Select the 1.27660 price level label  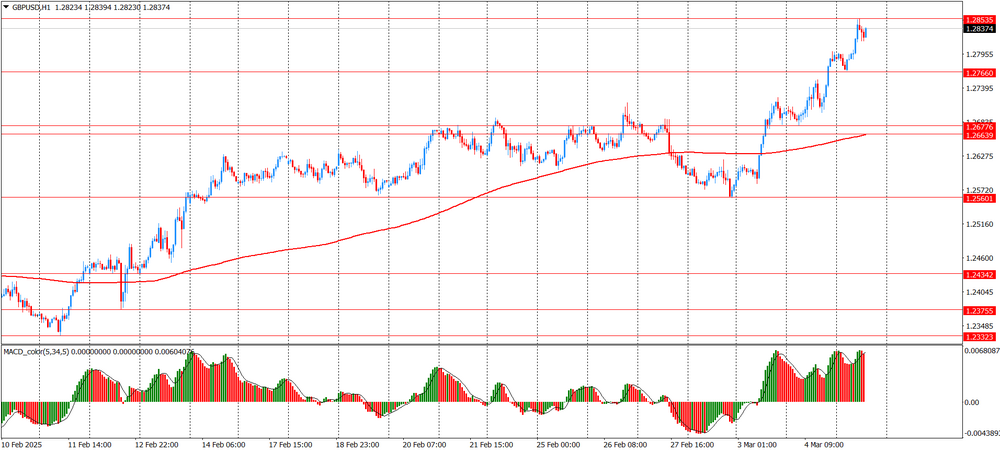[x=979, y=73]
